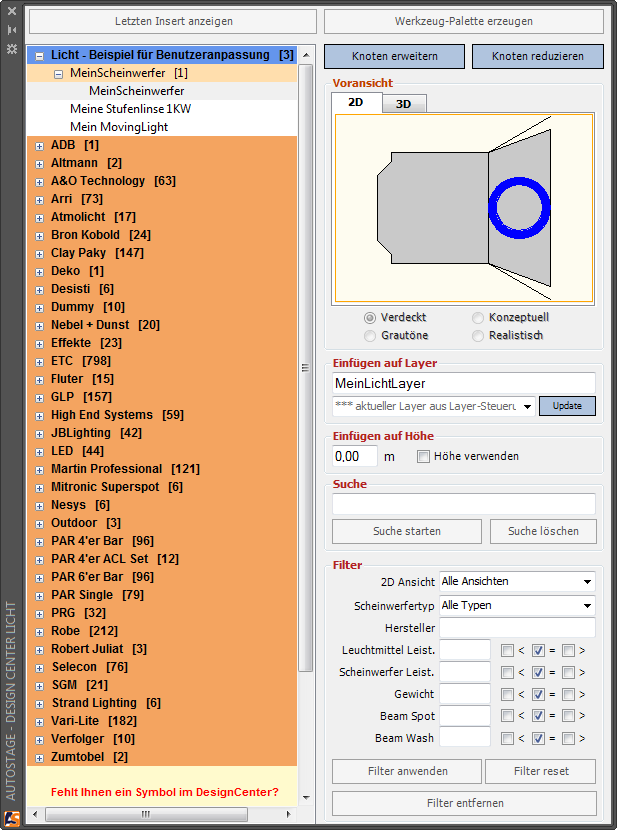Open palette properties gear icon
The image size is (617, 830).
(11, 47)
